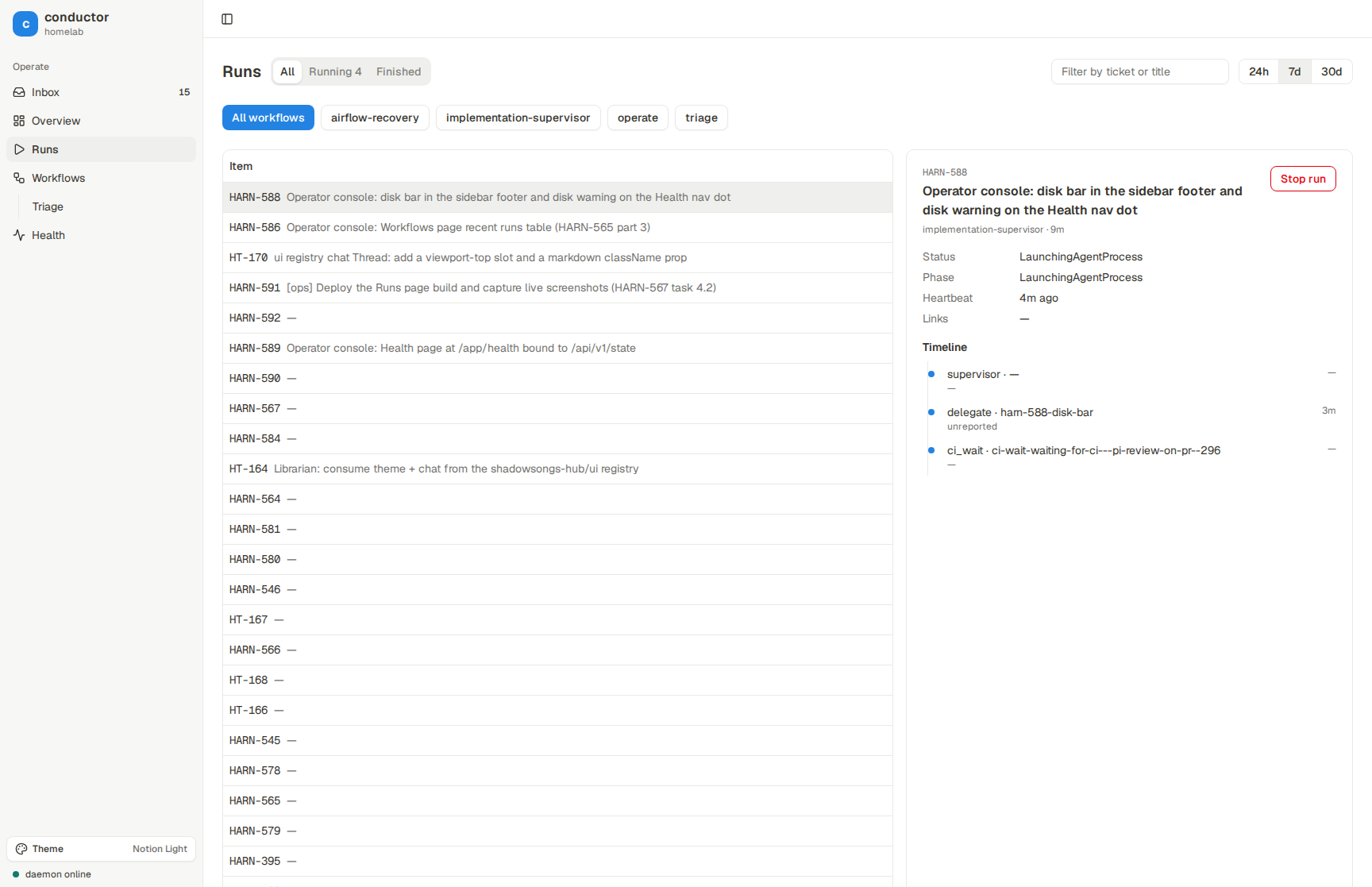This screenshot has height=887, width=1372.
Task: Set time range to 7d
Action: (1294, 71)
